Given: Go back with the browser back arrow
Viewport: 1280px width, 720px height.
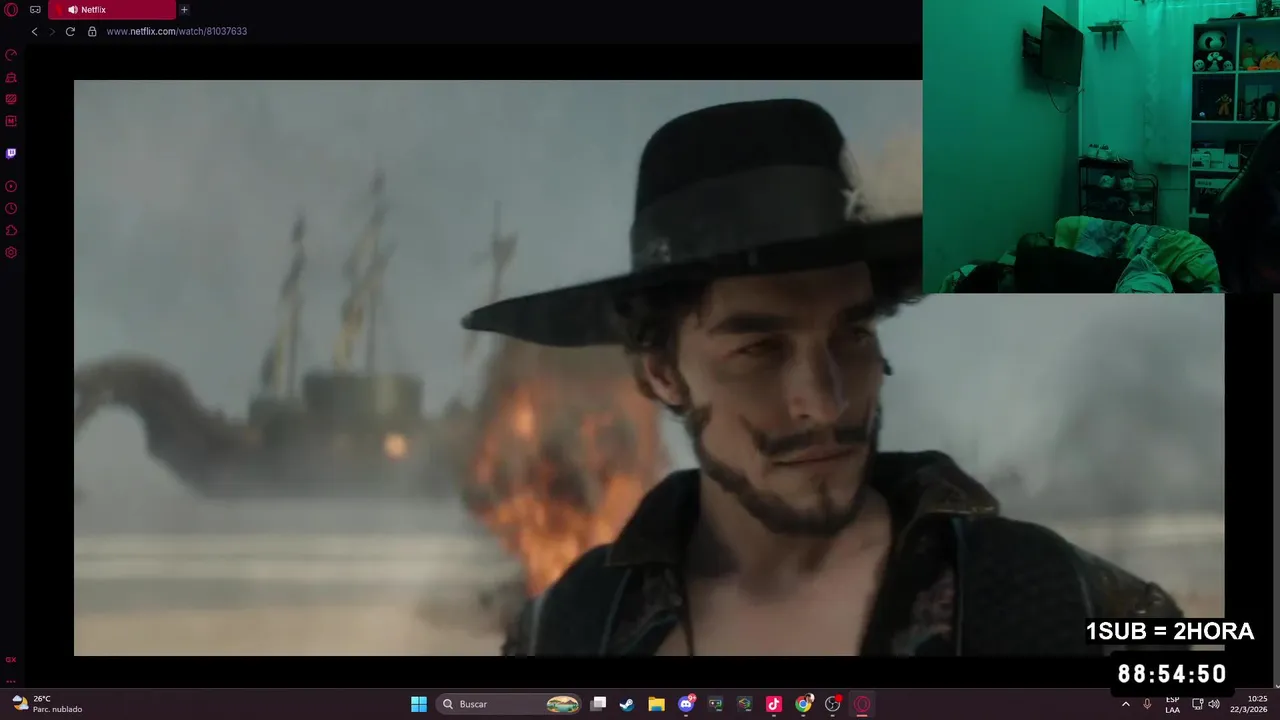Looking at the screenshot, I should tap(34, 31).
